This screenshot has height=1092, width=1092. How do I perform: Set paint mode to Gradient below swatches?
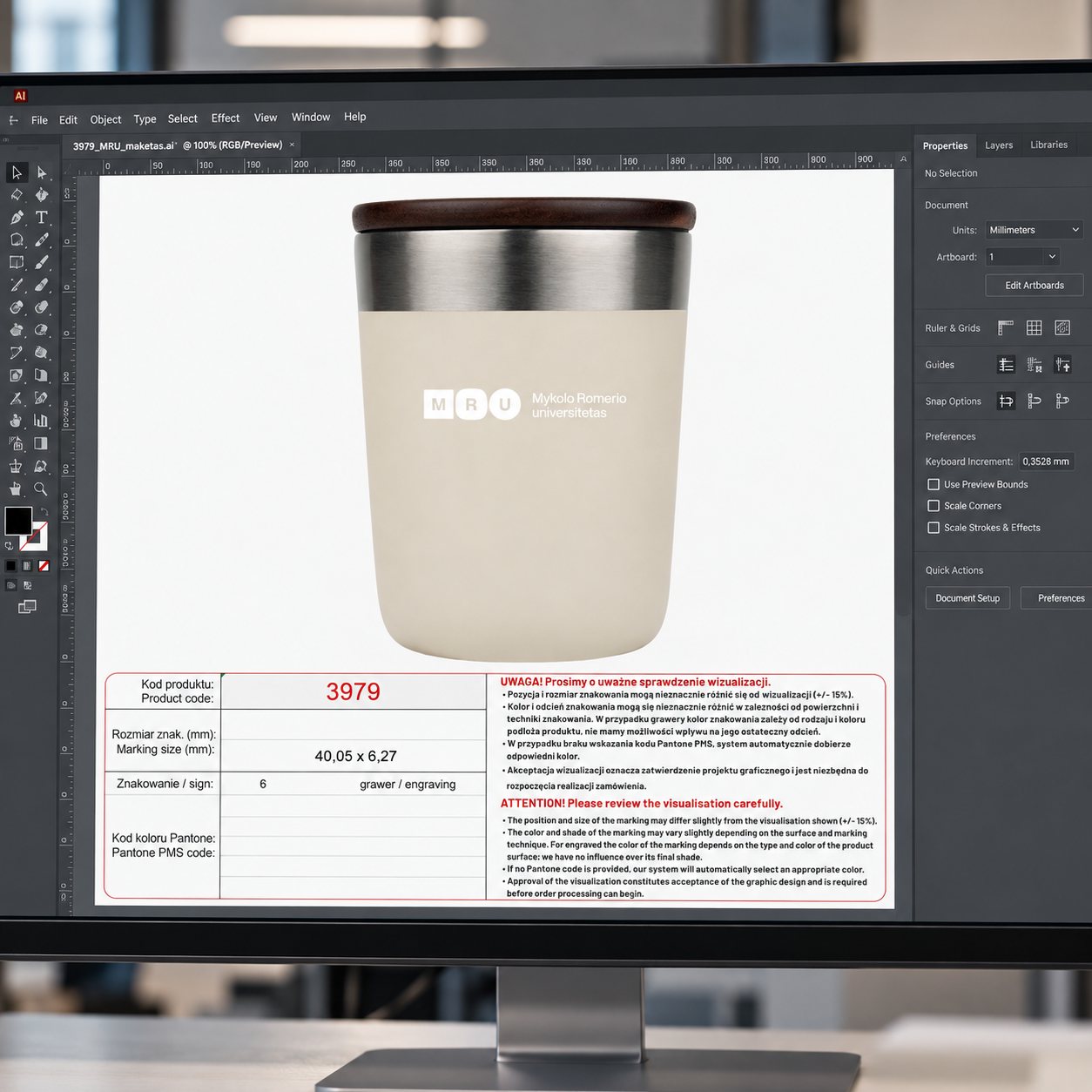(27, 565)
